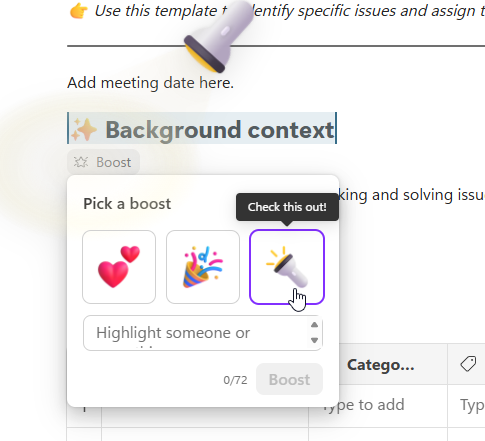Viewport: 485px width, 441px height.
Task: Click the 0/72 character counter
Action: pyautogui.click(x=235, y=380)
